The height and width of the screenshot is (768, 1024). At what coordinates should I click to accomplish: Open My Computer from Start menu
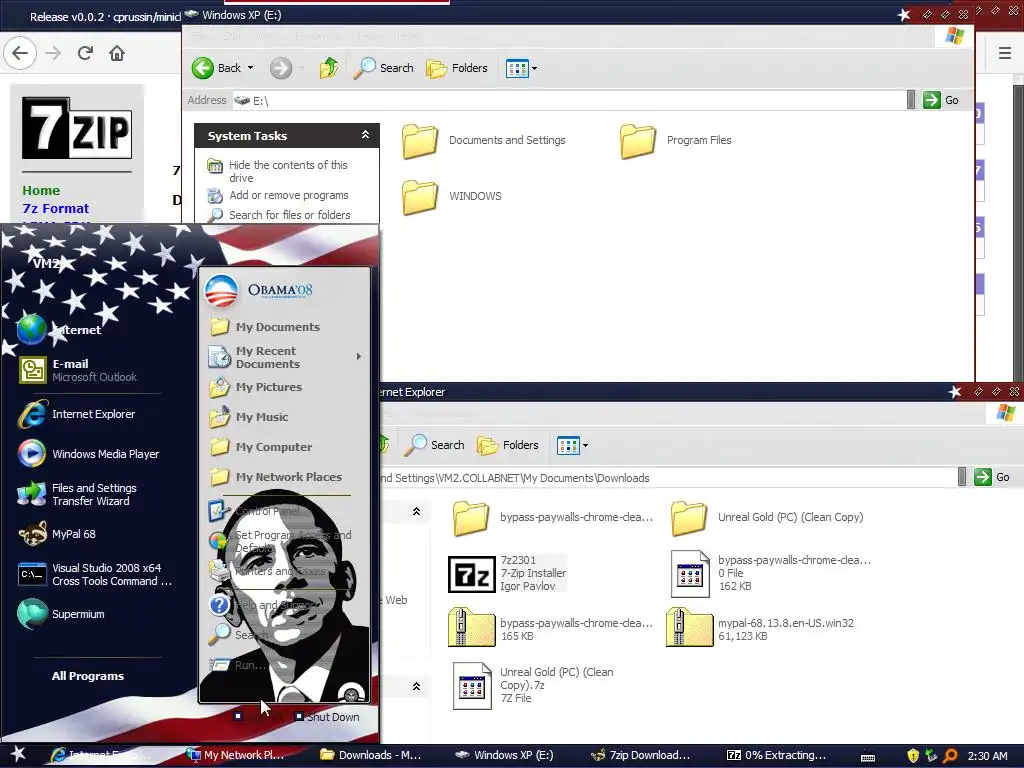261,447
